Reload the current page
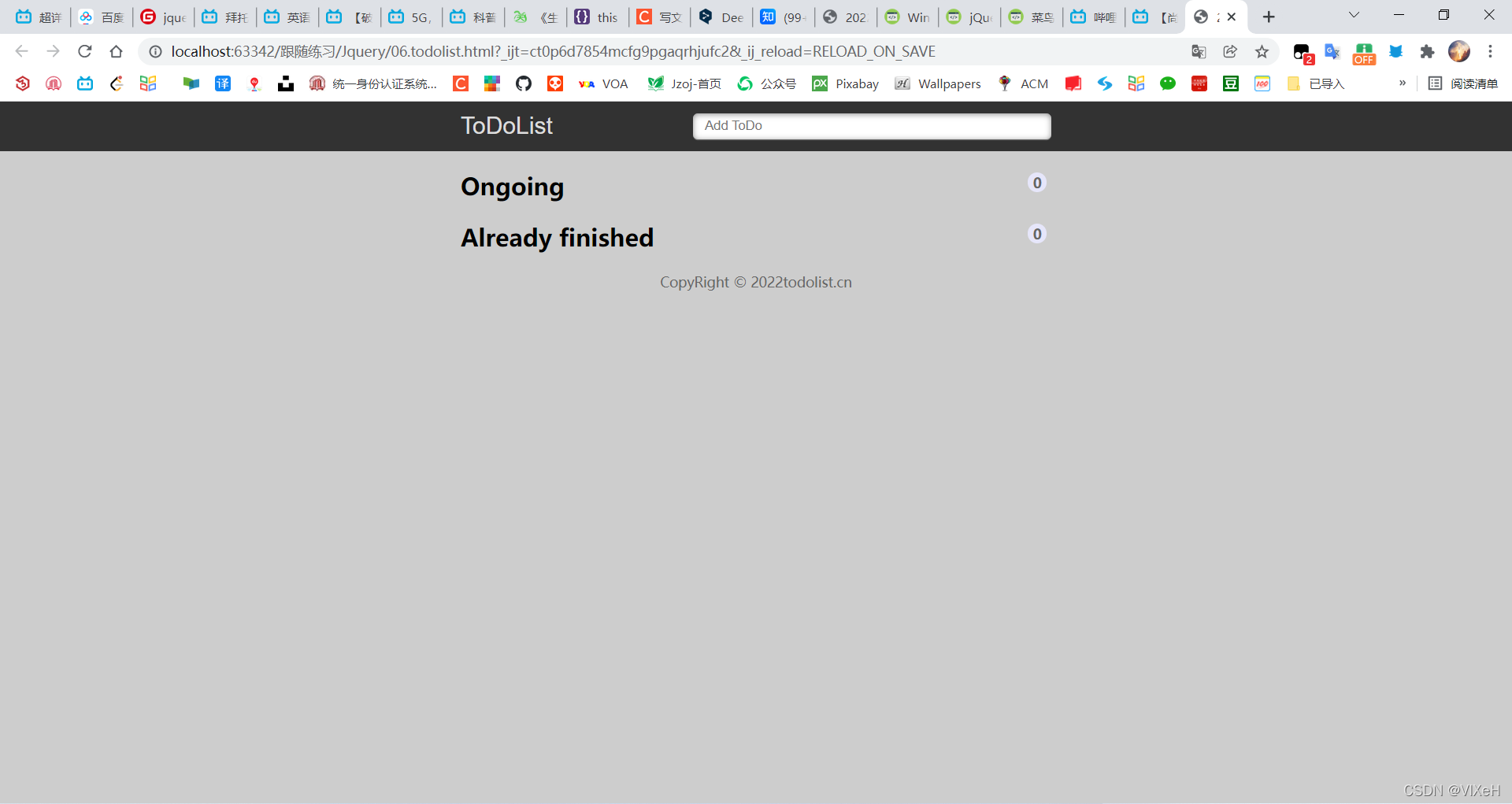1512x804 pixels. coord(84,51)
